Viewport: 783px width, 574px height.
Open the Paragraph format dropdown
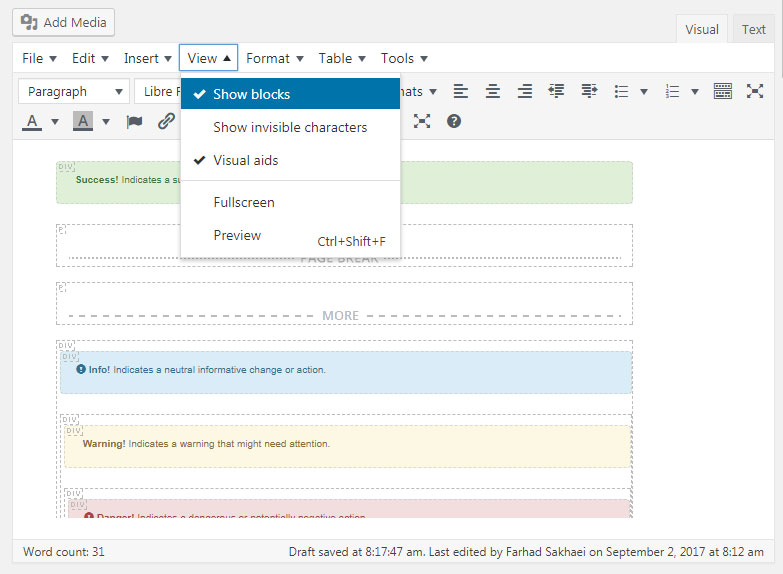(x=74, y=91)
